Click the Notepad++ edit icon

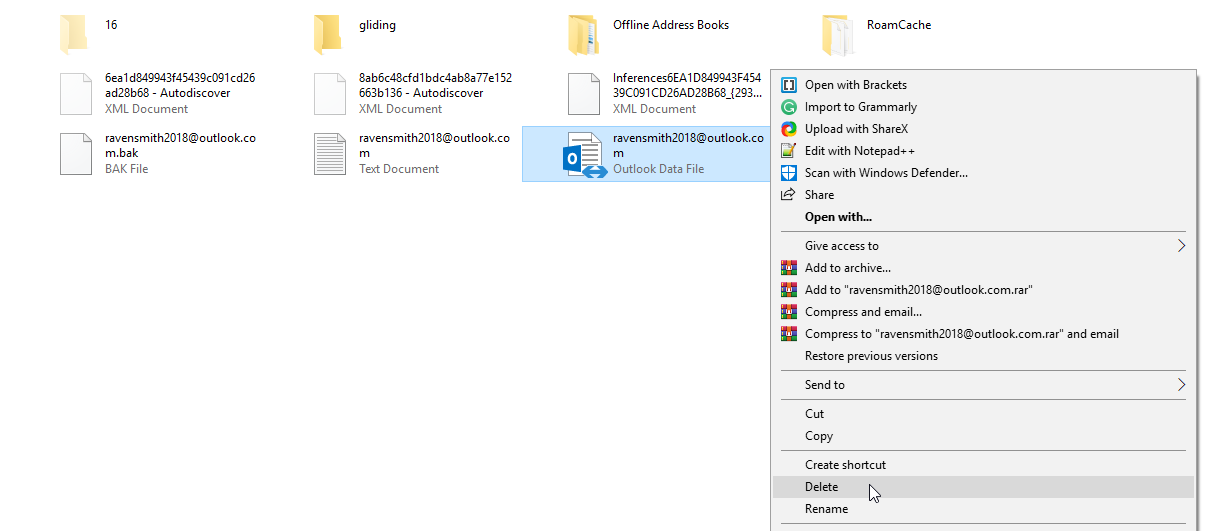(x=788, y=151)
